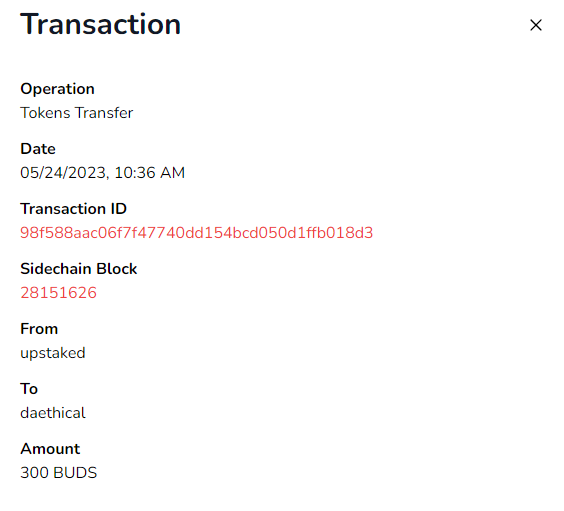Click the 05/24/2023 date text
The height and width of the screenshot is (511, 564).
(63, 173)
